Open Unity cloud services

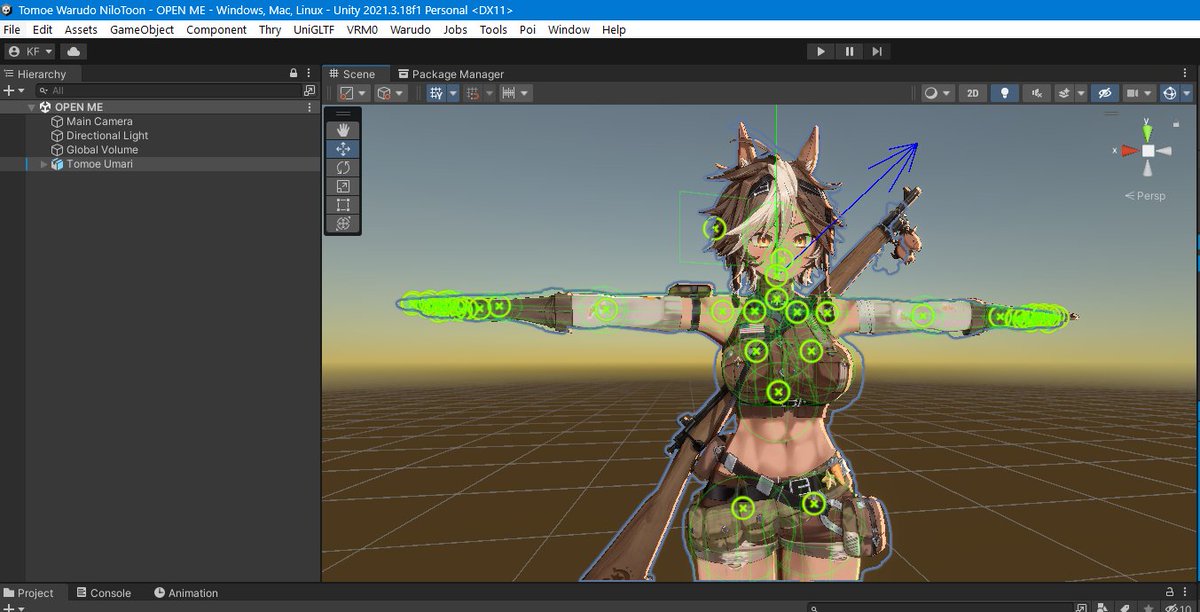click(75, 51)
